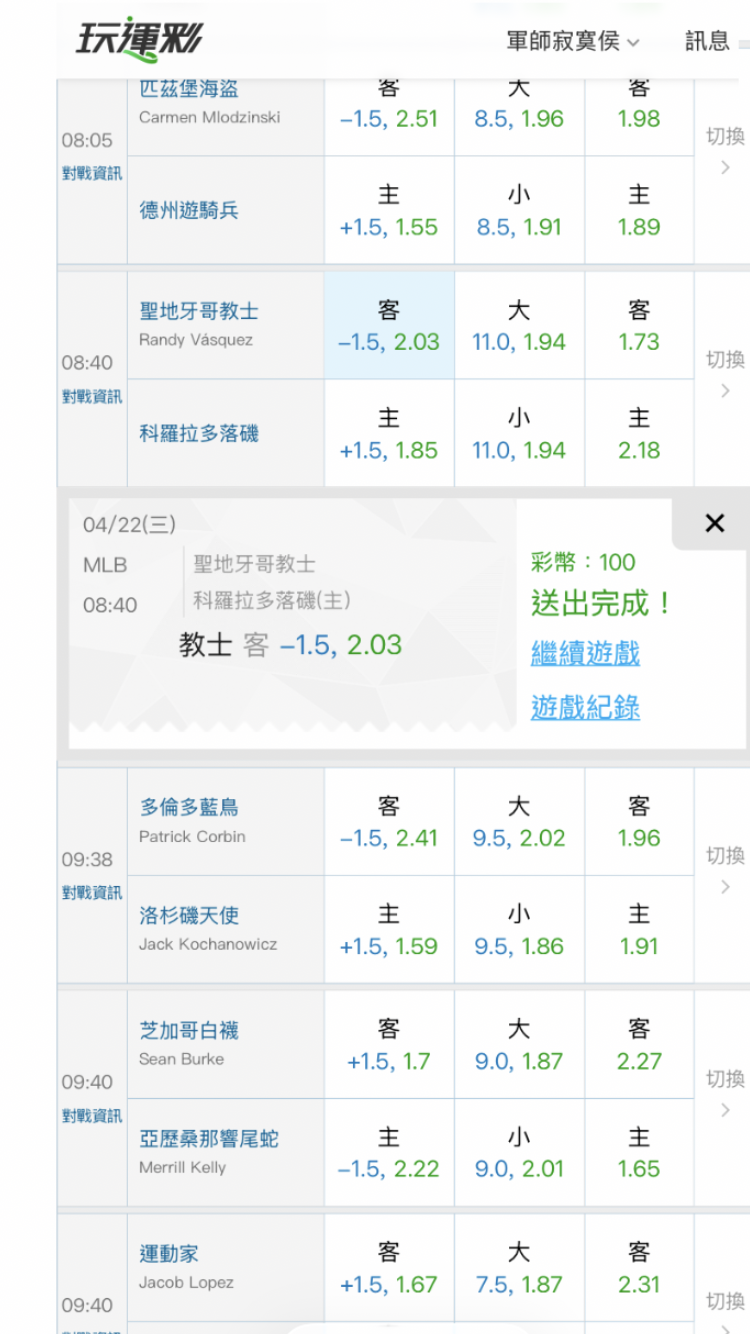This screenshot has width=750, height=1334.
Task: Expand 切換 for the Padres vs Rockies game
Action: (x=725, y=373)
